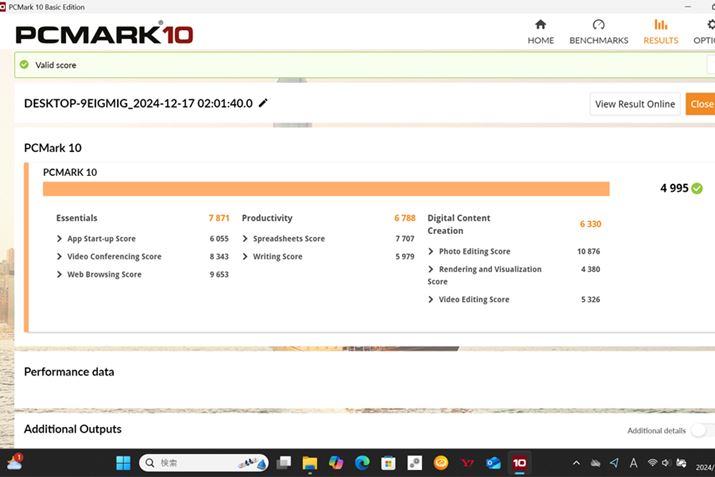Click the Additional Outputs heading

pos(73,429)
